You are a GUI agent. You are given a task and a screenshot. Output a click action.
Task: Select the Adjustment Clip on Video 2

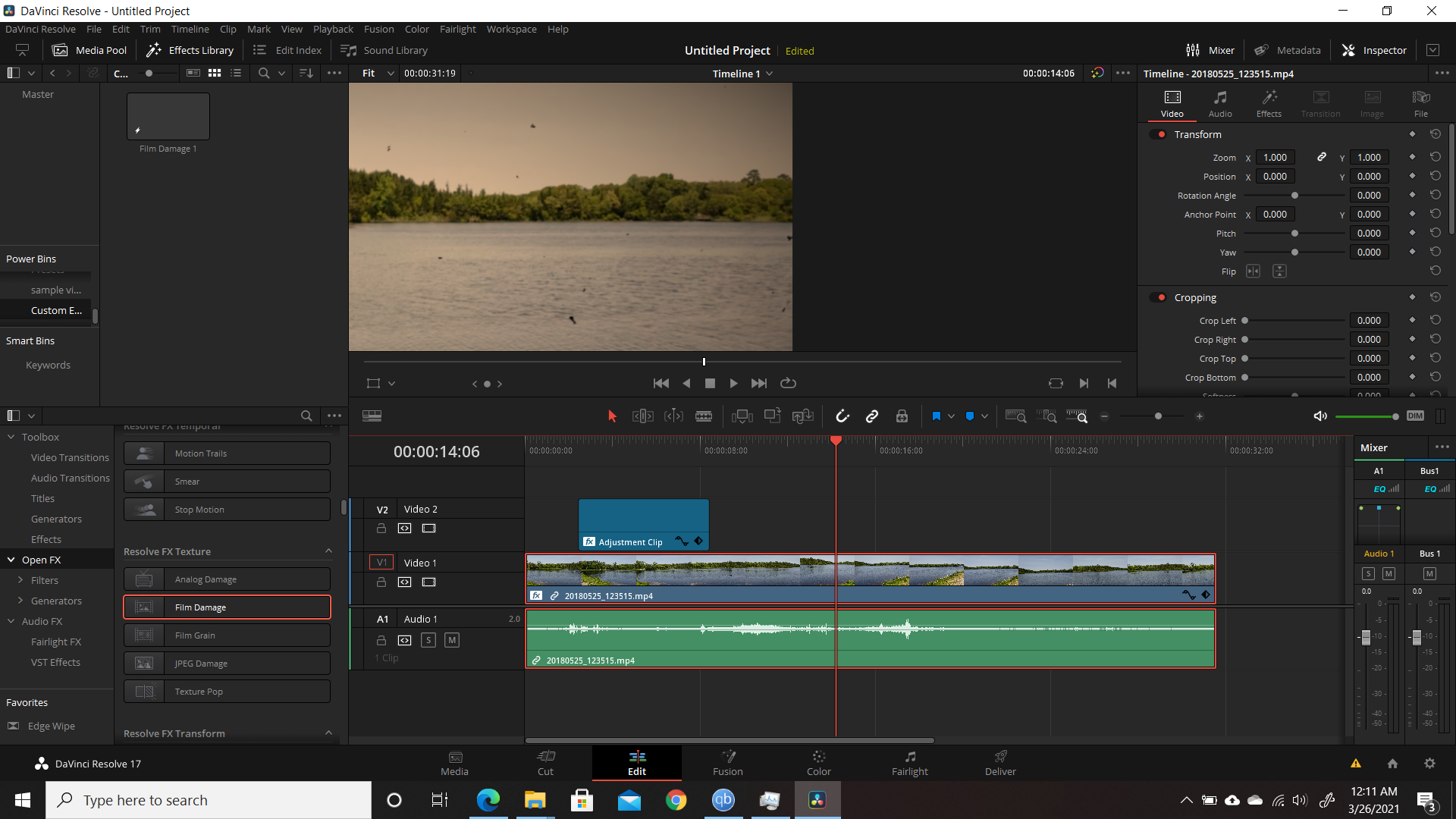643,524
